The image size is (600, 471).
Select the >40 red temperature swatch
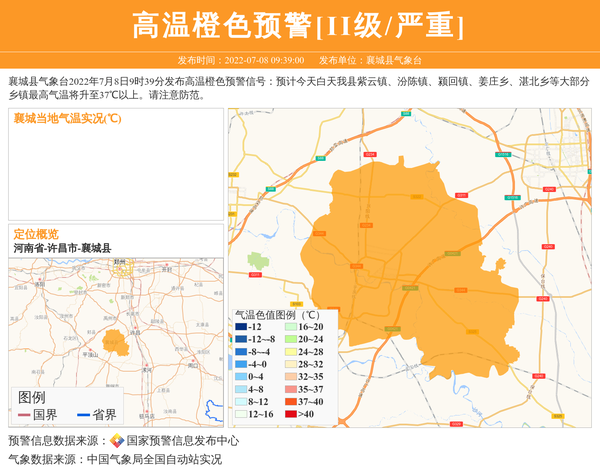[x=288, y=414]
